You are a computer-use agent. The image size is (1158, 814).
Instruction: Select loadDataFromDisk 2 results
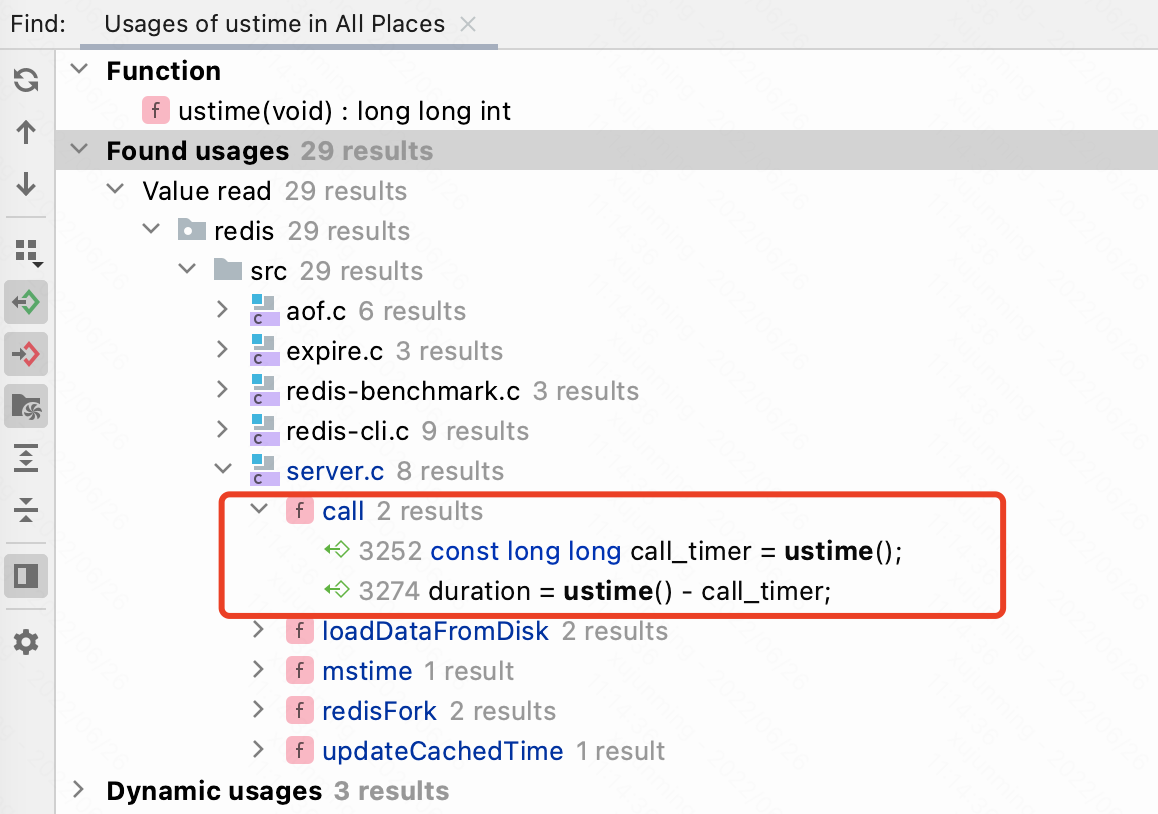[x=495, y=631]
